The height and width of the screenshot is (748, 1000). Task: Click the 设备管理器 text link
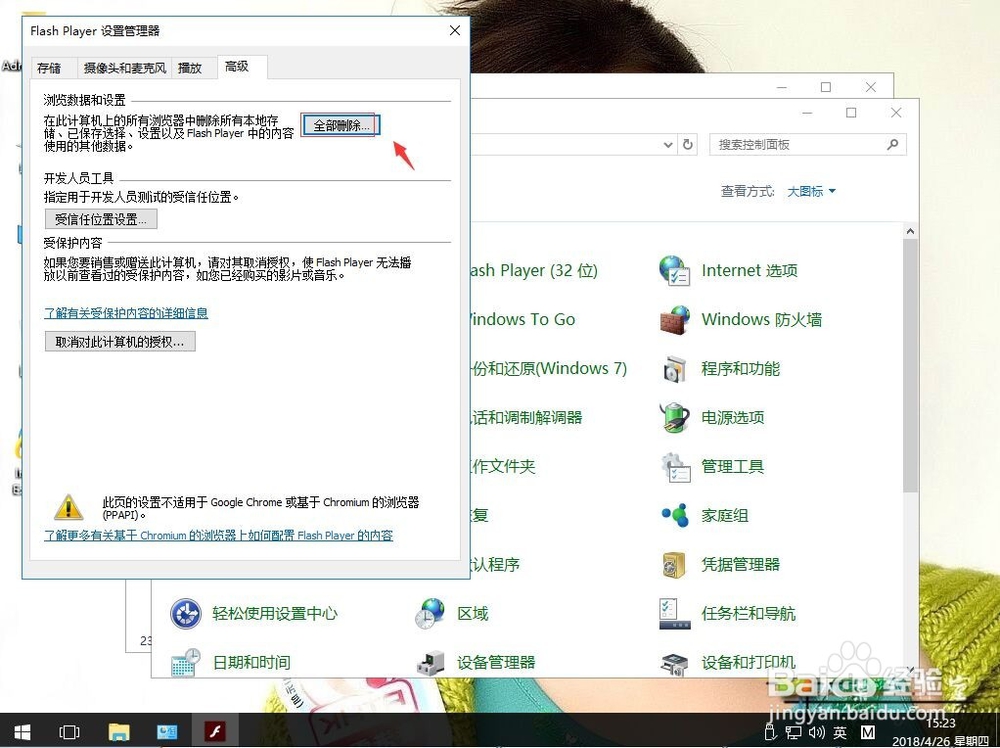tap(496, 663)
